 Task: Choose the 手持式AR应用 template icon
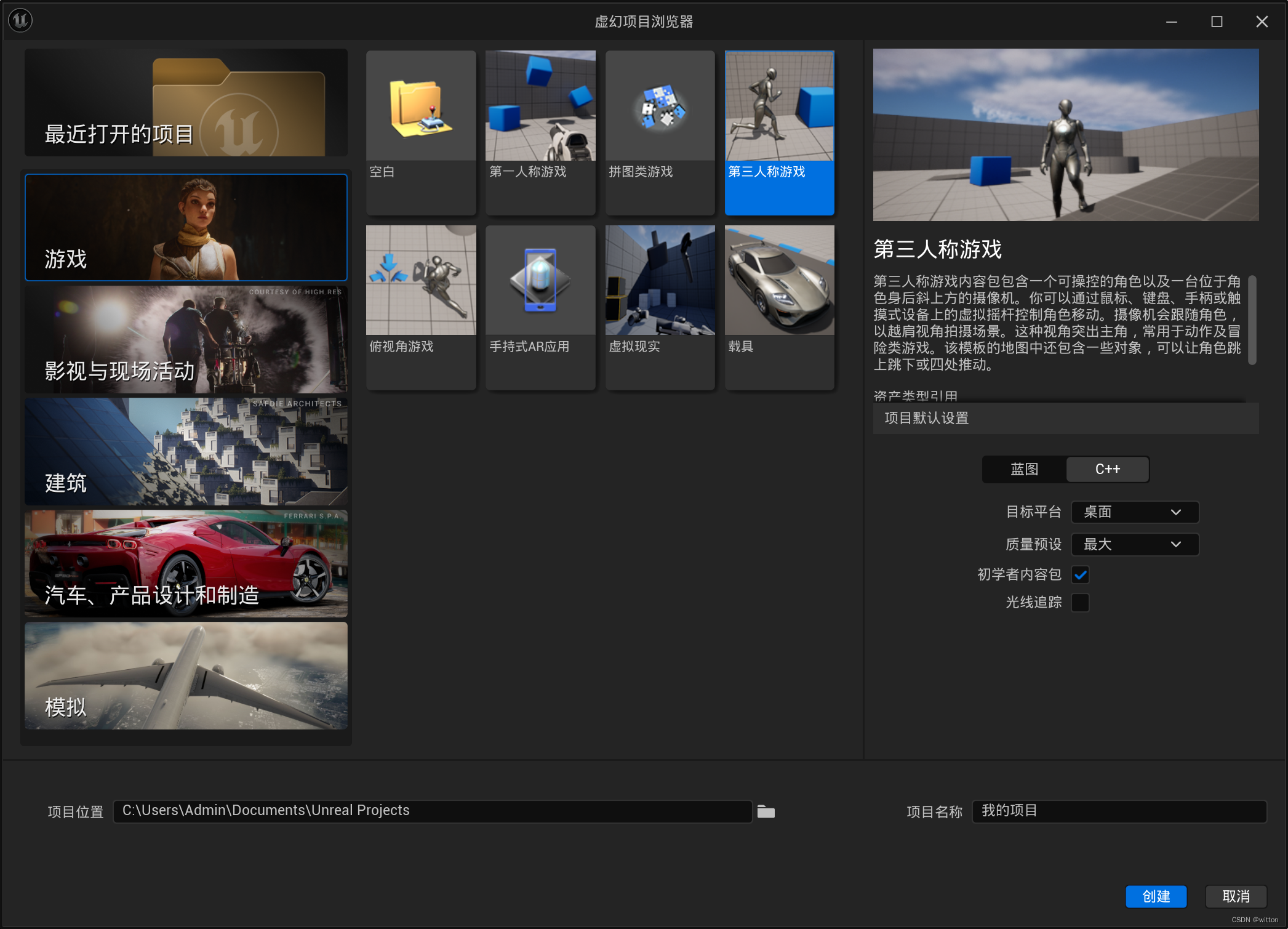click(540, 282)
